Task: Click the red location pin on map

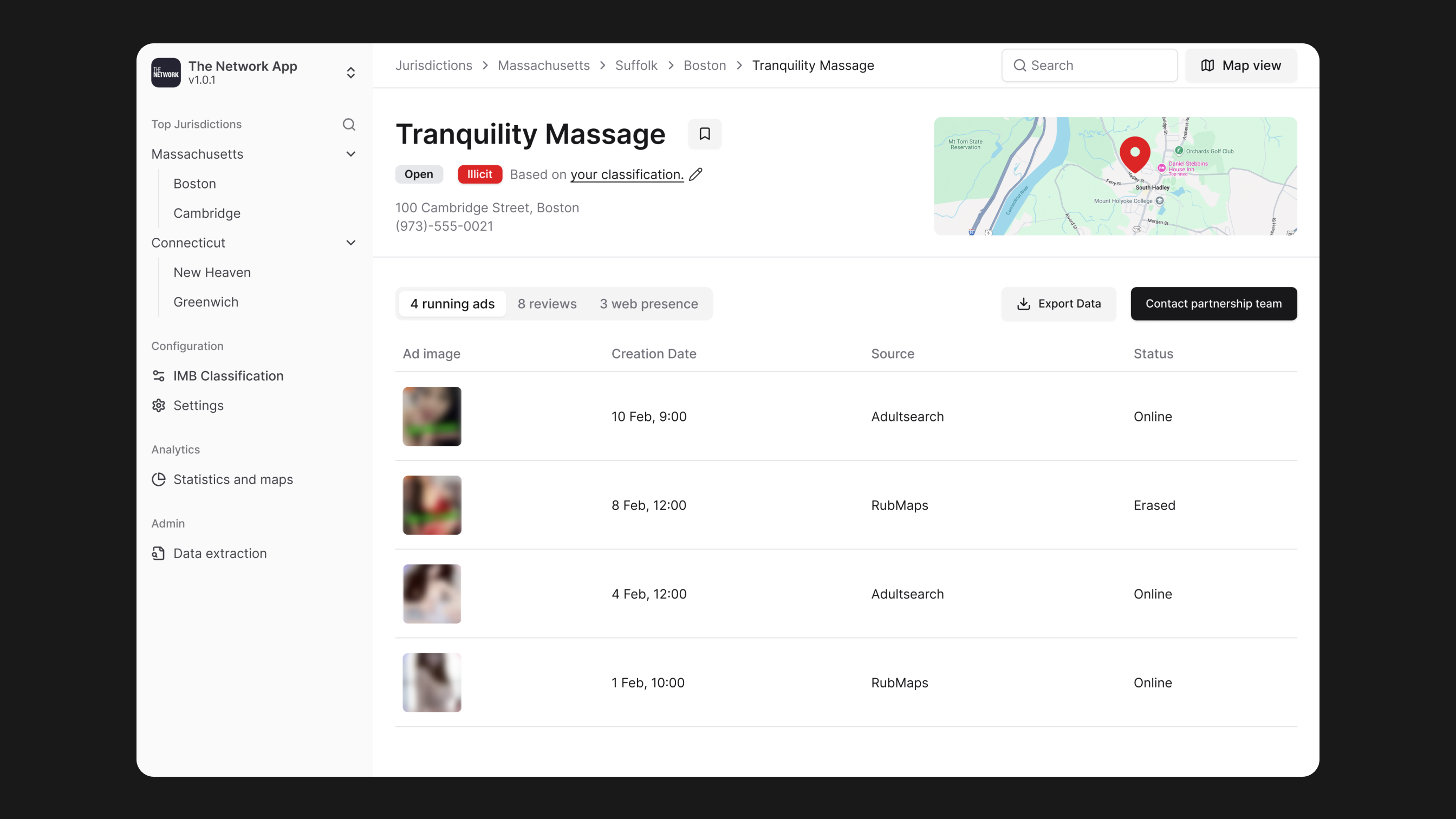Action: pyautogui.click(x=1134, y=154)
